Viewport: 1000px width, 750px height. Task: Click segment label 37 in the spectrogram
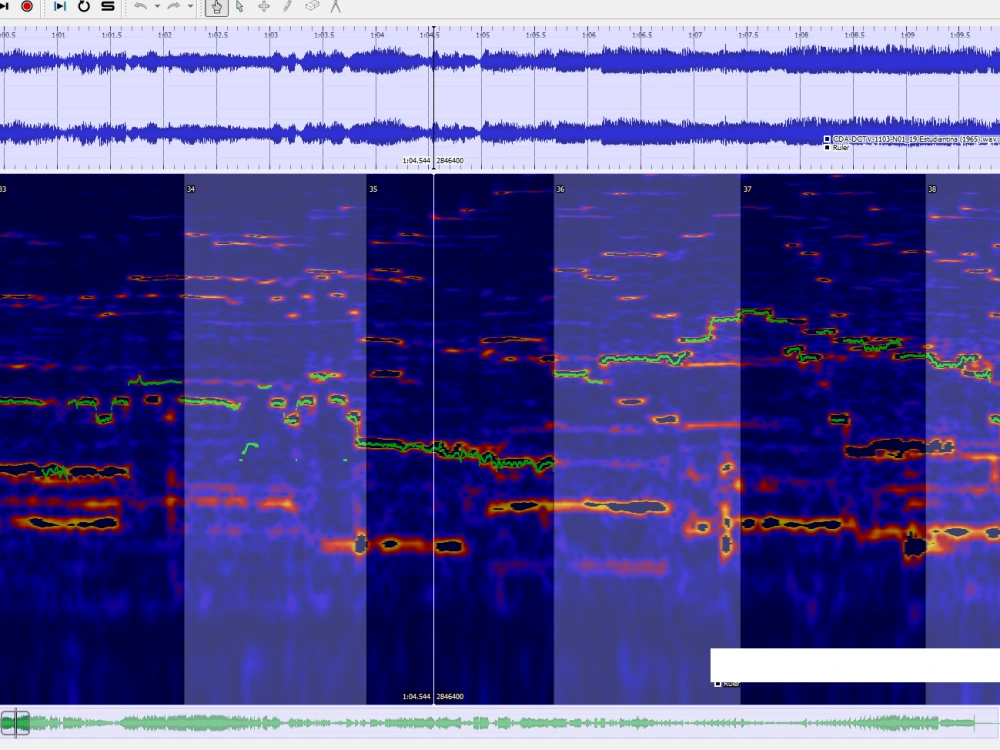(x=747, y=189)
